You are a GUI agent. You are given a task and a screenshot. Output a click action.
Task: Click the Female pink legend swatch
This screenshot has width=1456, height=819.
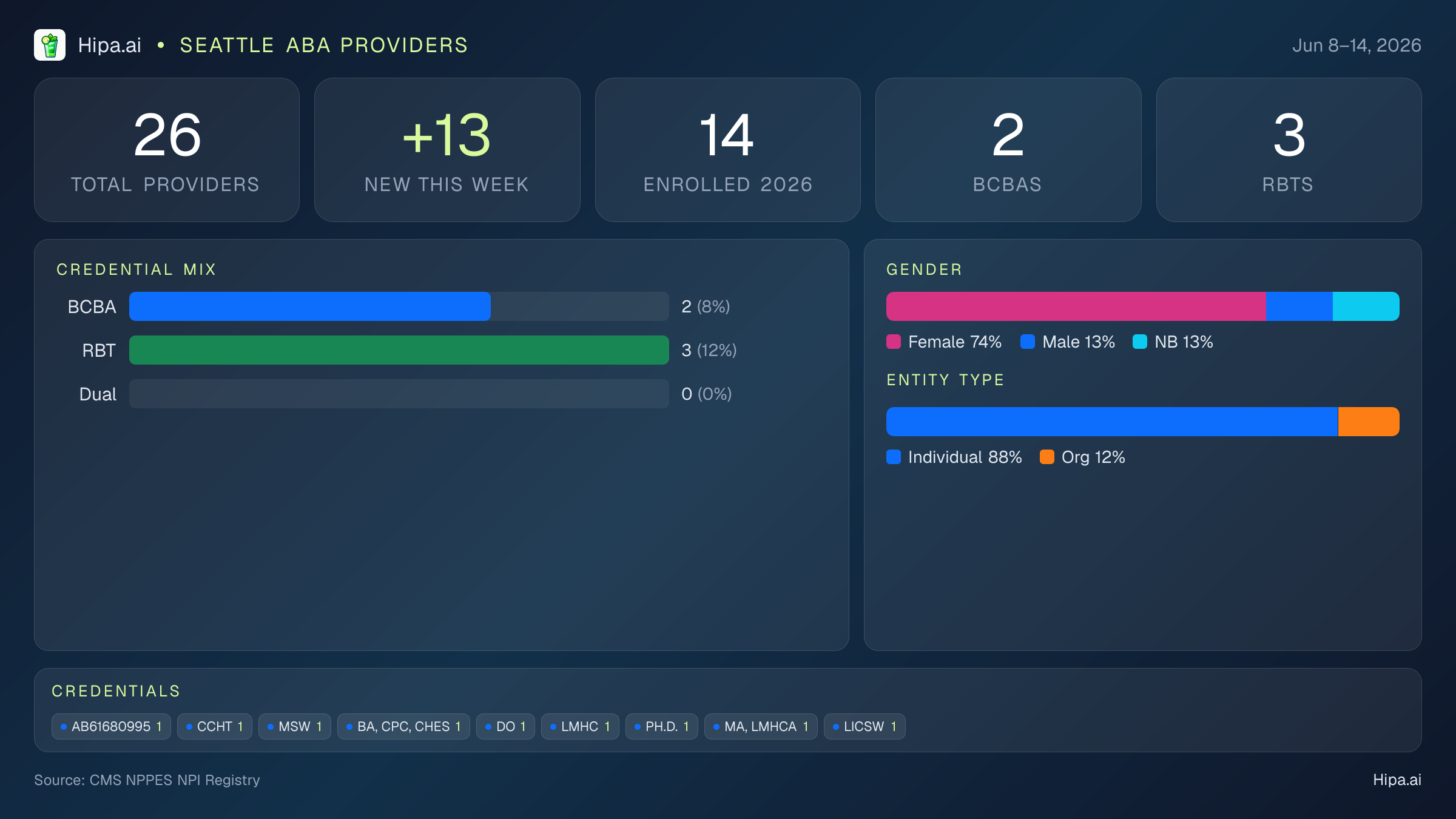point(894,342)
